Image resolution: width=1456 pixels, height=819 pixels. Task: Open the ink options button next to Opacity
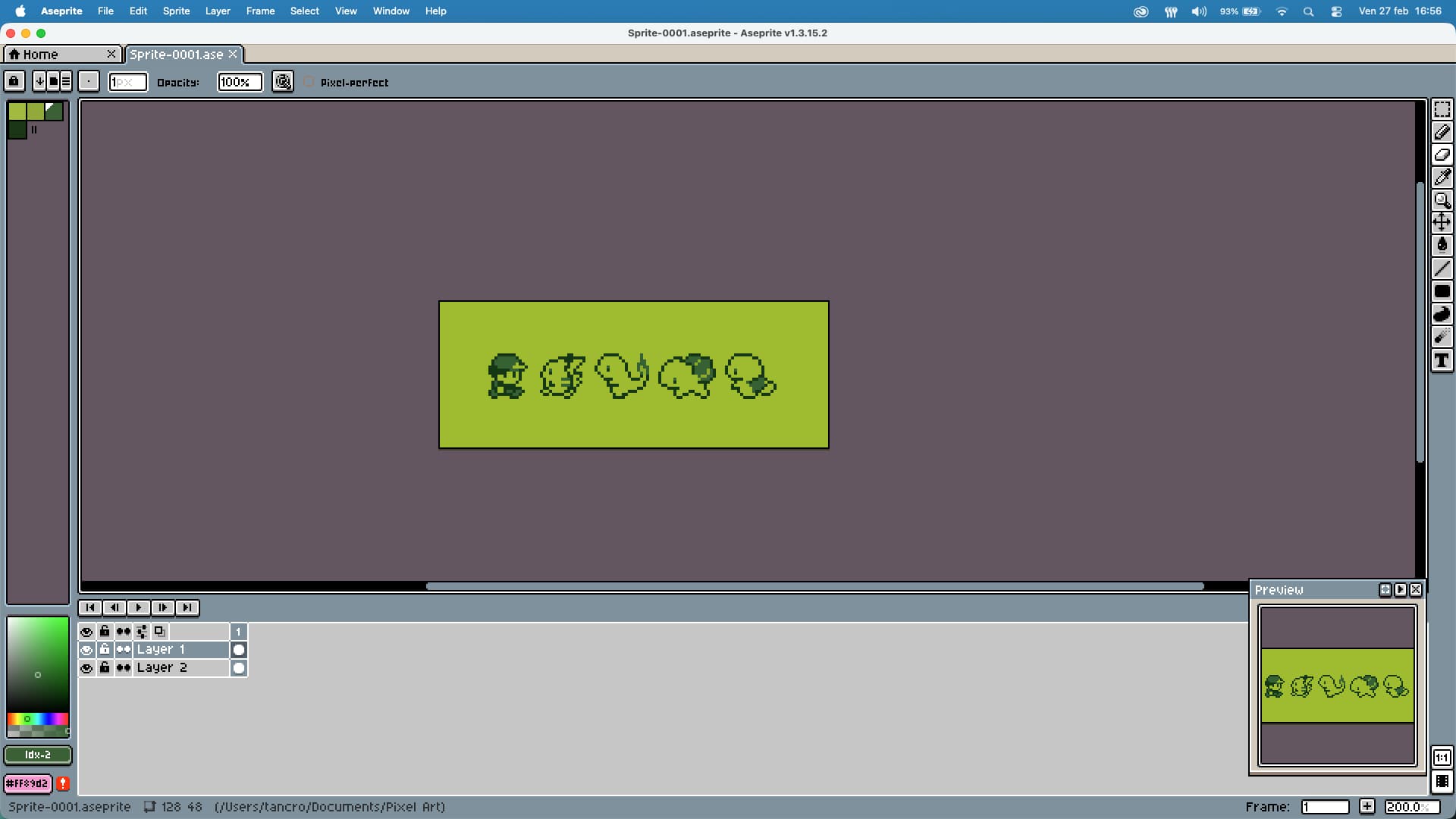point(283,82)
